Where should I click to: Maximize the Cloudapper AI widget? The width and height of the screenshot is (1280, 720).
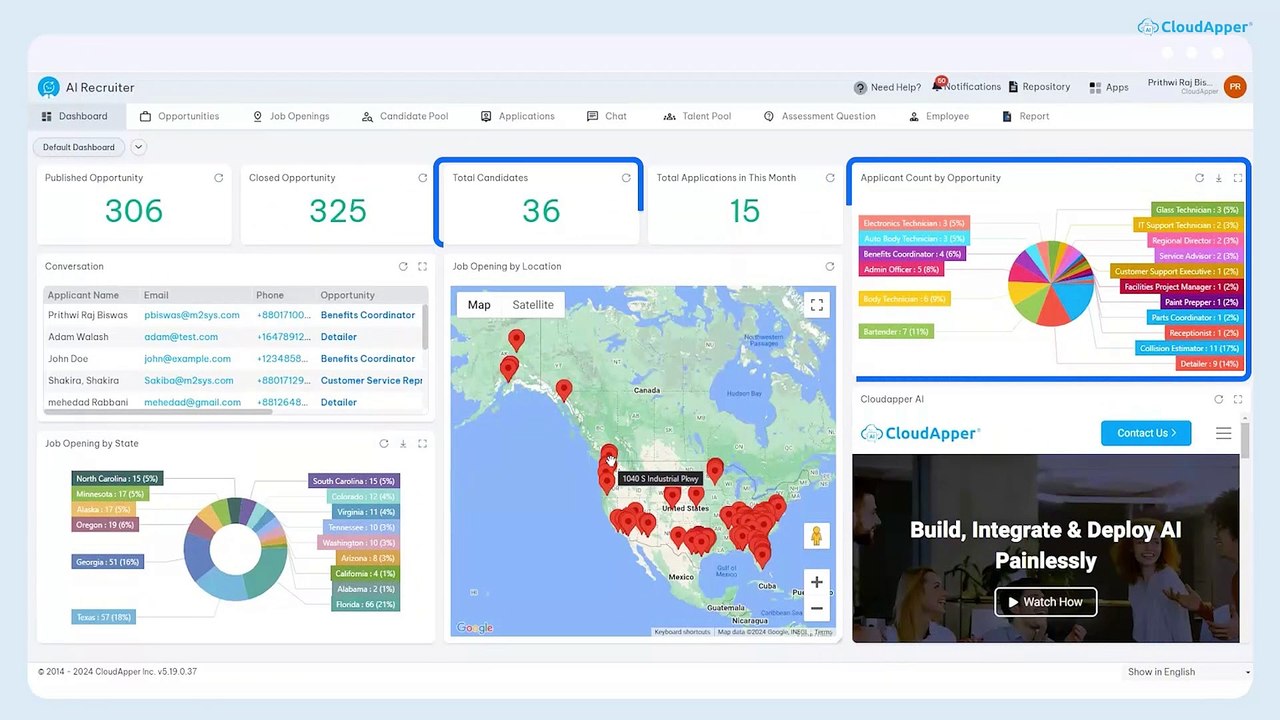1238,399
